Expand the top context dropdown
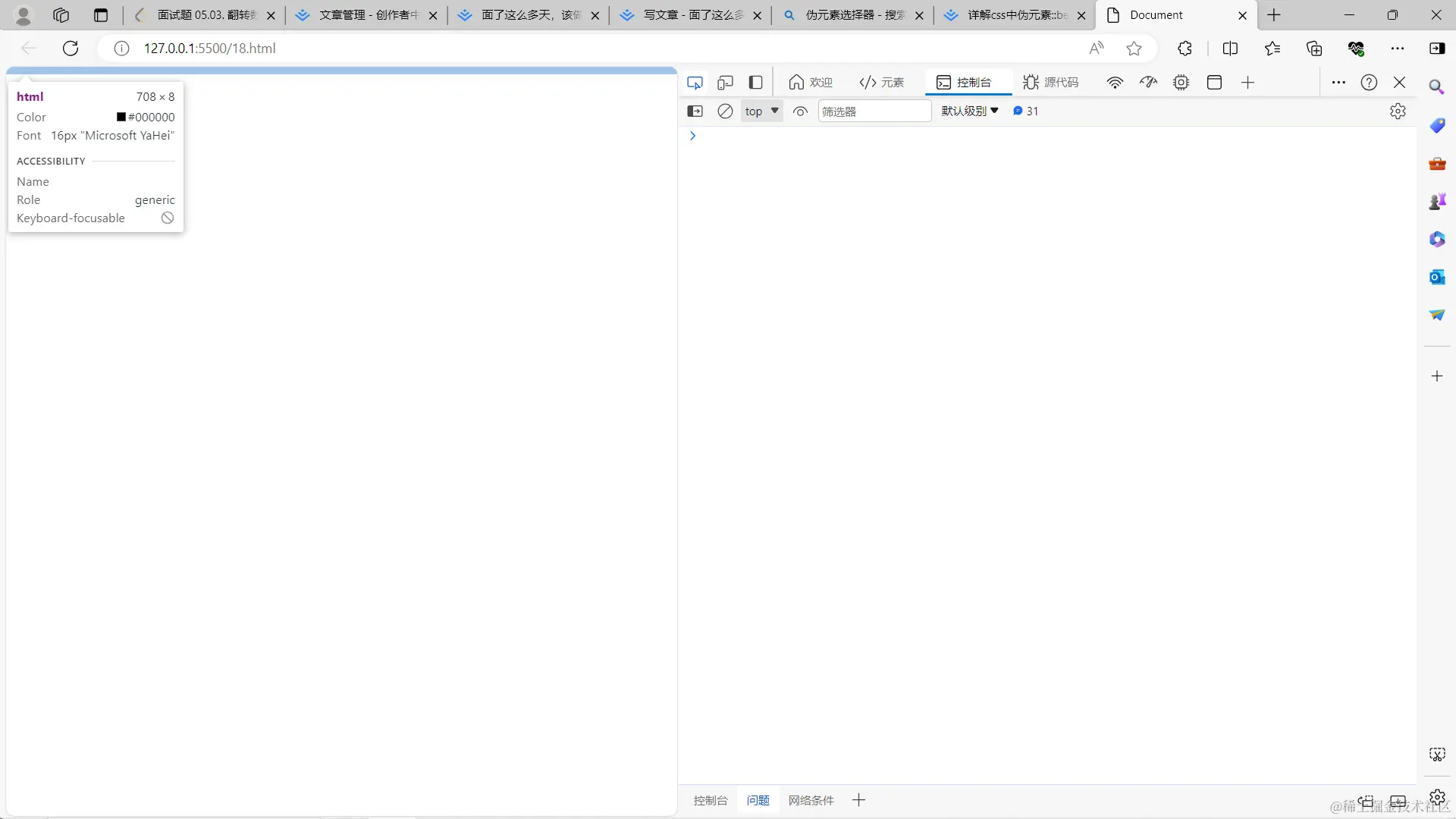The height and width of the screenshot is (819, 1456). pos(761,111)
